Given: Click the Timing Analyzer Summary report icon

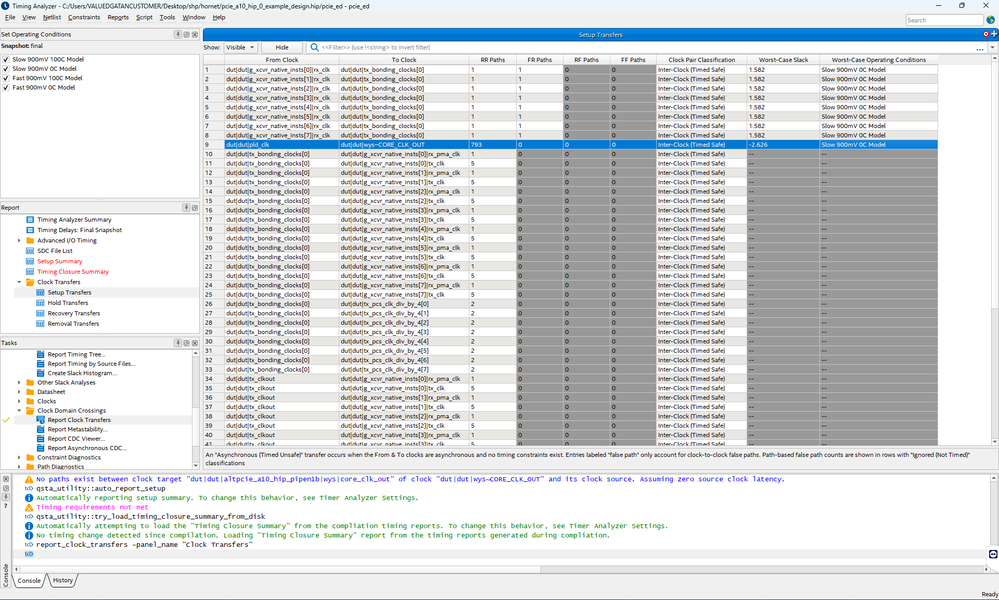Looking at the screenshot, I should 30,219.
